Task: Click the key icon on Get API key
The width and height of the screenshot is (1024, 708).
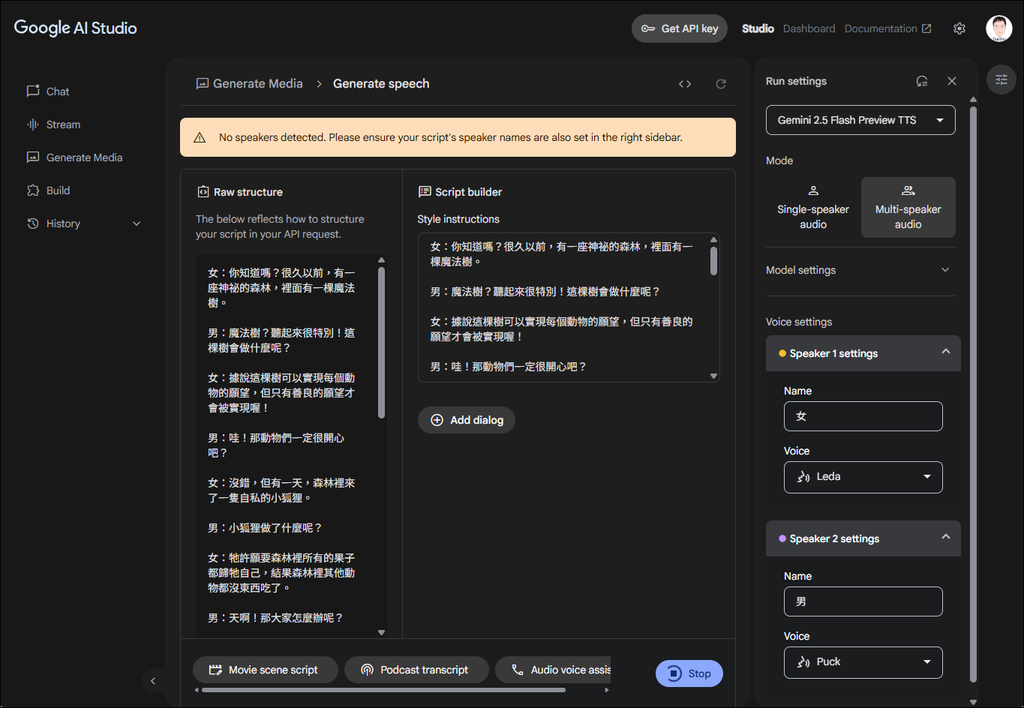Action: click(x=648, y=29)
